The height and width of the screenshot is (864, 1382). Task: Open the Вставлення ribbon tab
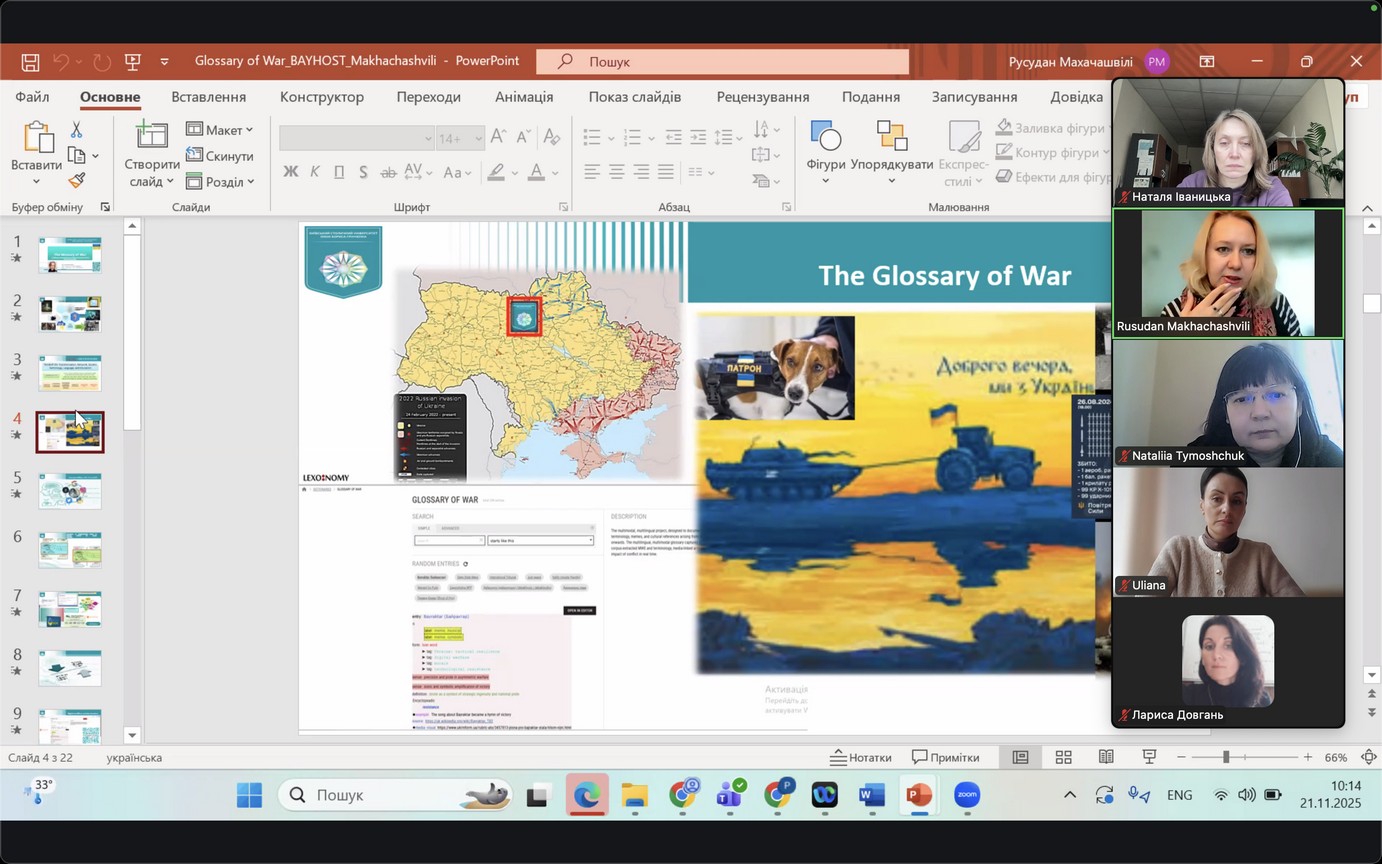tap(208, 97)
